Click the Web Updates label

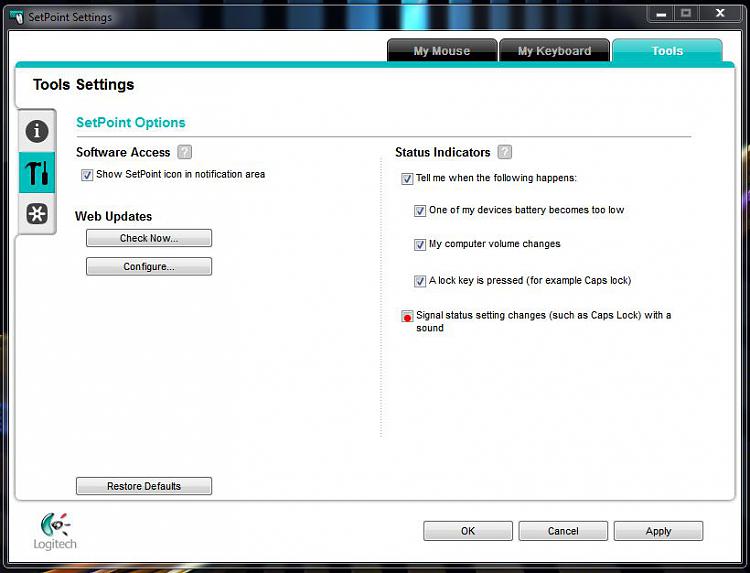coord(113,216)
